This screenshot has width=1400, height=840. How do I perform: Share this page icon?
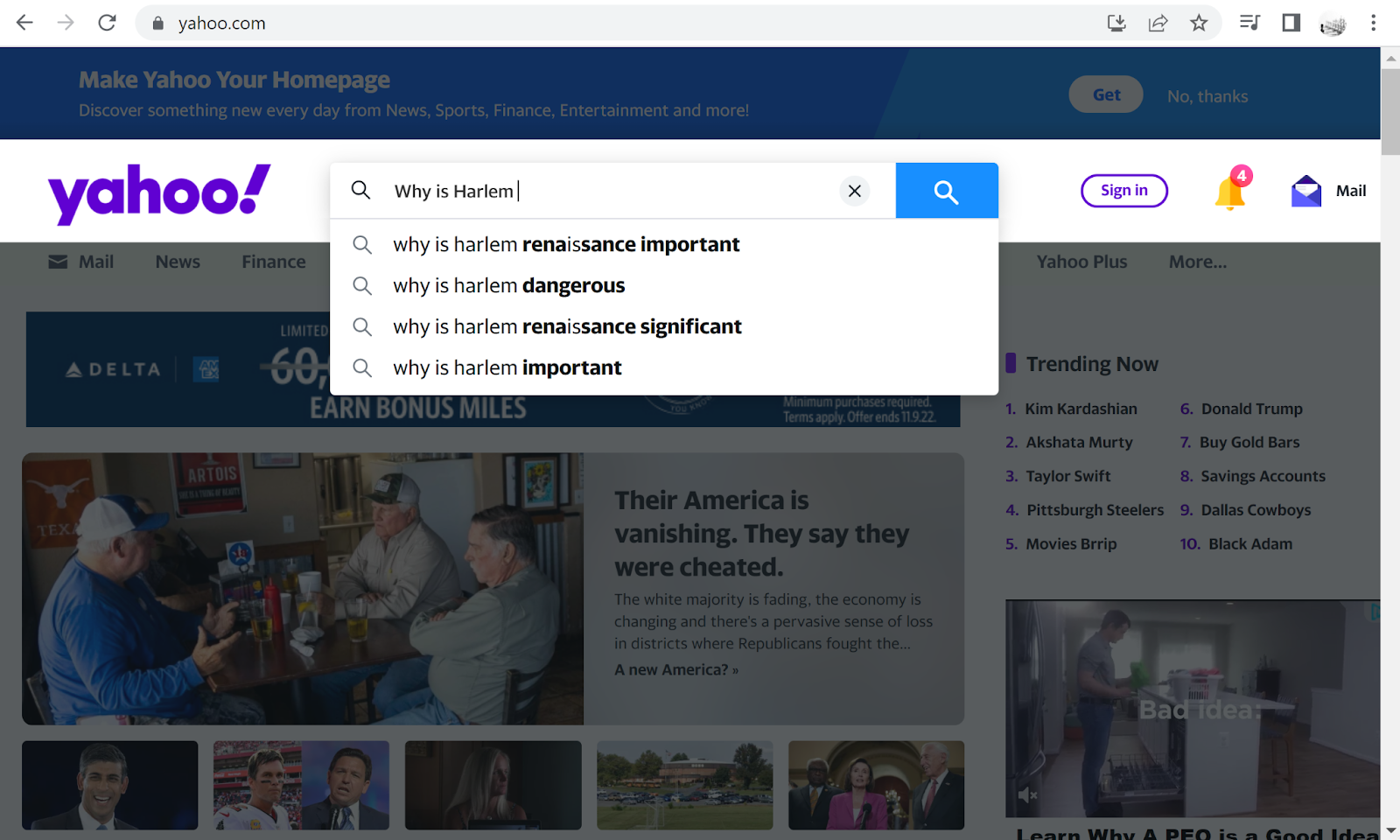[1158, 23]
